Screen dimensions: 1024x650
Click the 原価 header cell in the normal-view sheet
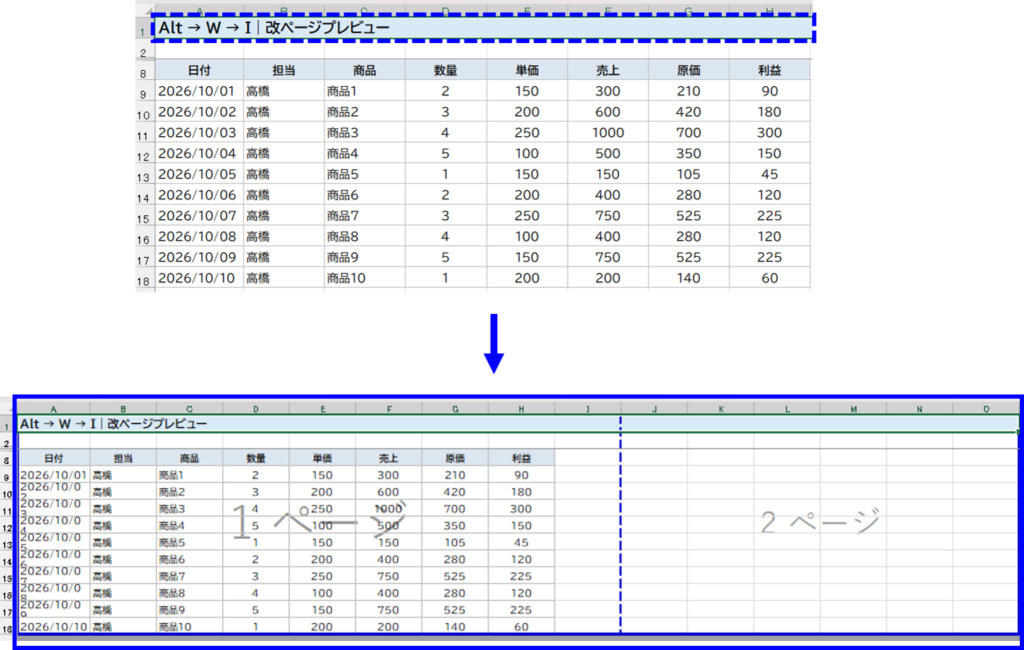[688, 71]
